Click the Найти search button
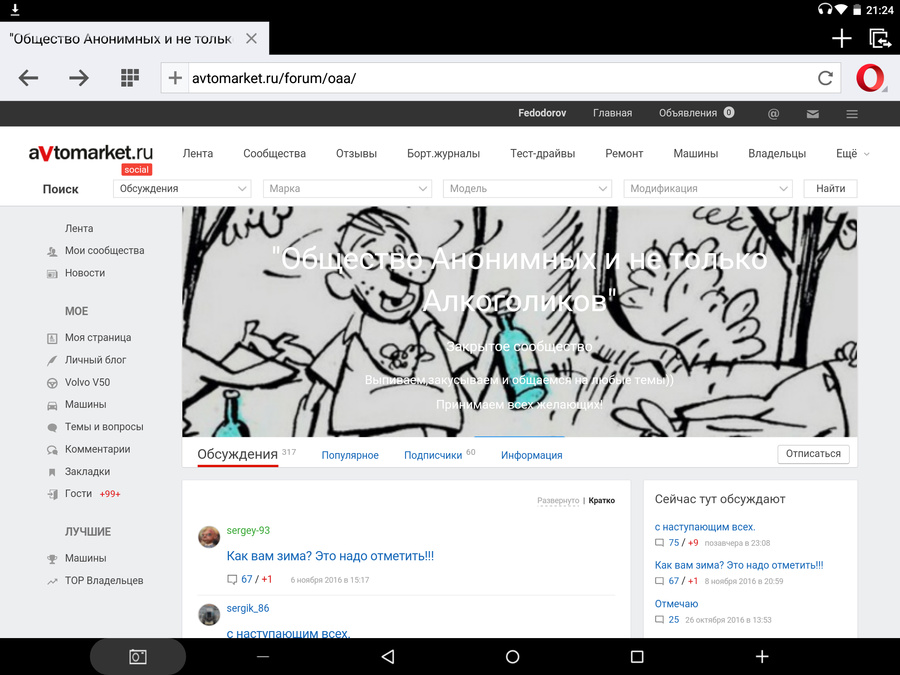 [x=831, y=188]
